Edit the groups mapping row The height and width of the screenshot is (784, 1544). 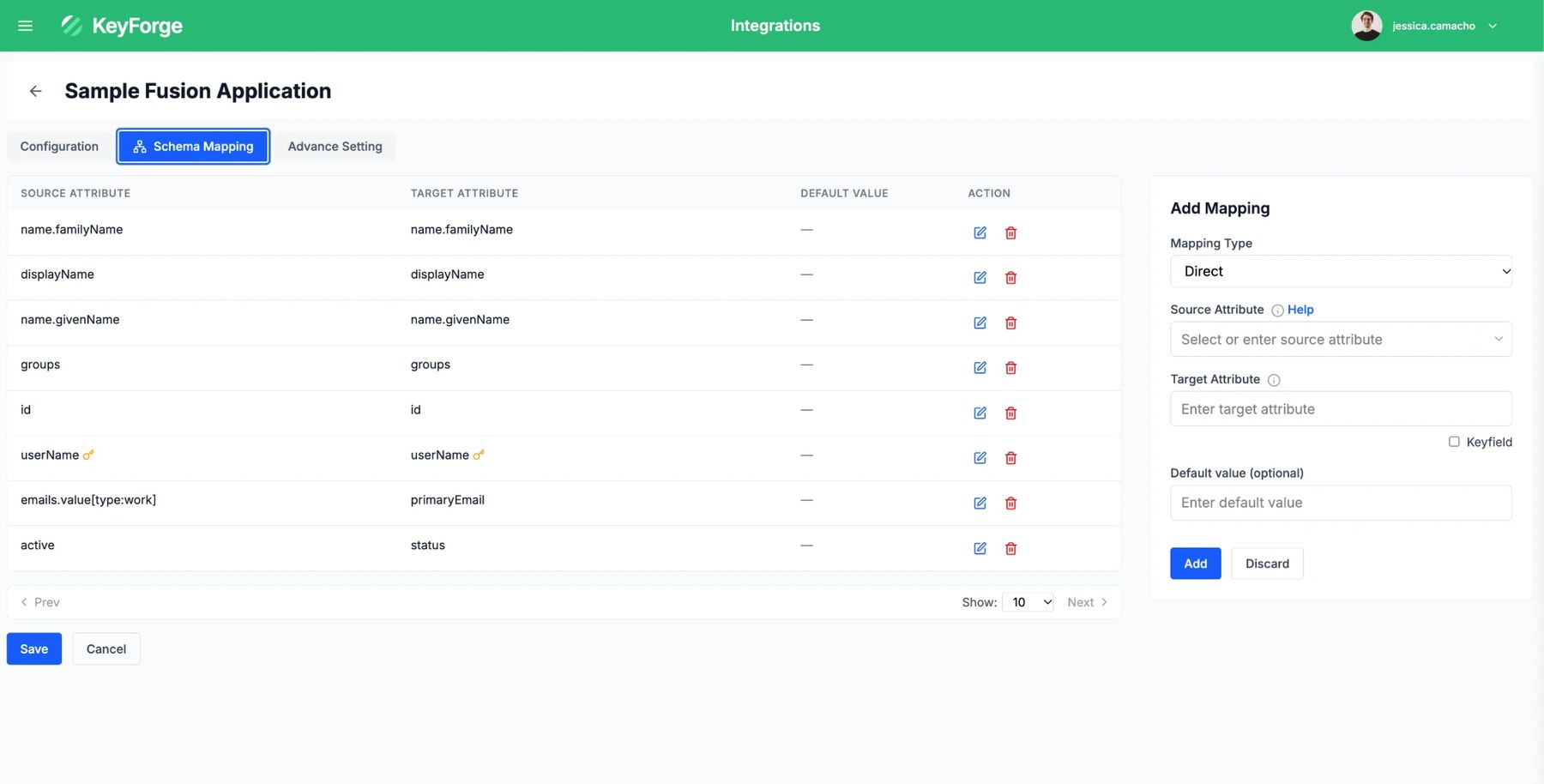980,368
